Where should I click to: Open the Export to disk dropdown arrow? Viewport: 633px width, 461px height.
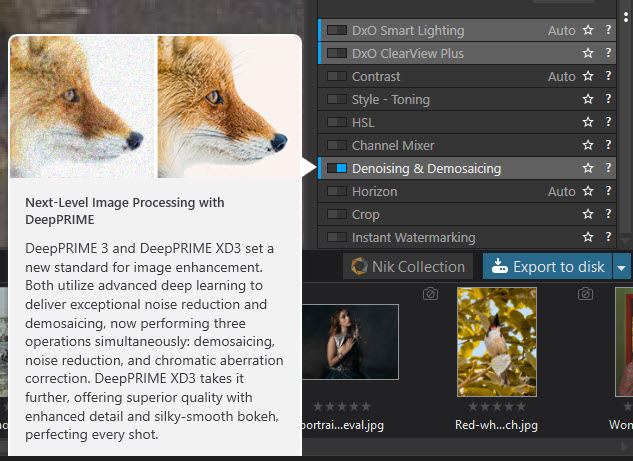[622, 267]
